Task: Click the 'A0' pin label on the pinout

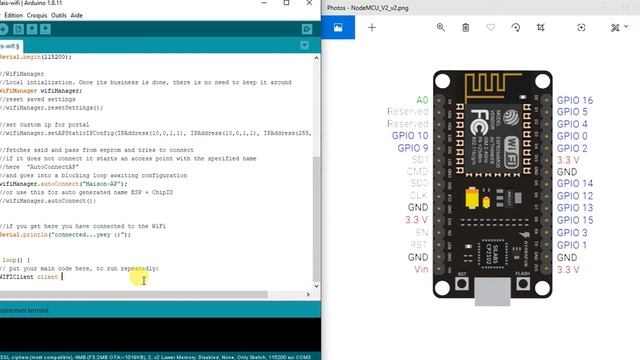Action: [x=422, y=100]
